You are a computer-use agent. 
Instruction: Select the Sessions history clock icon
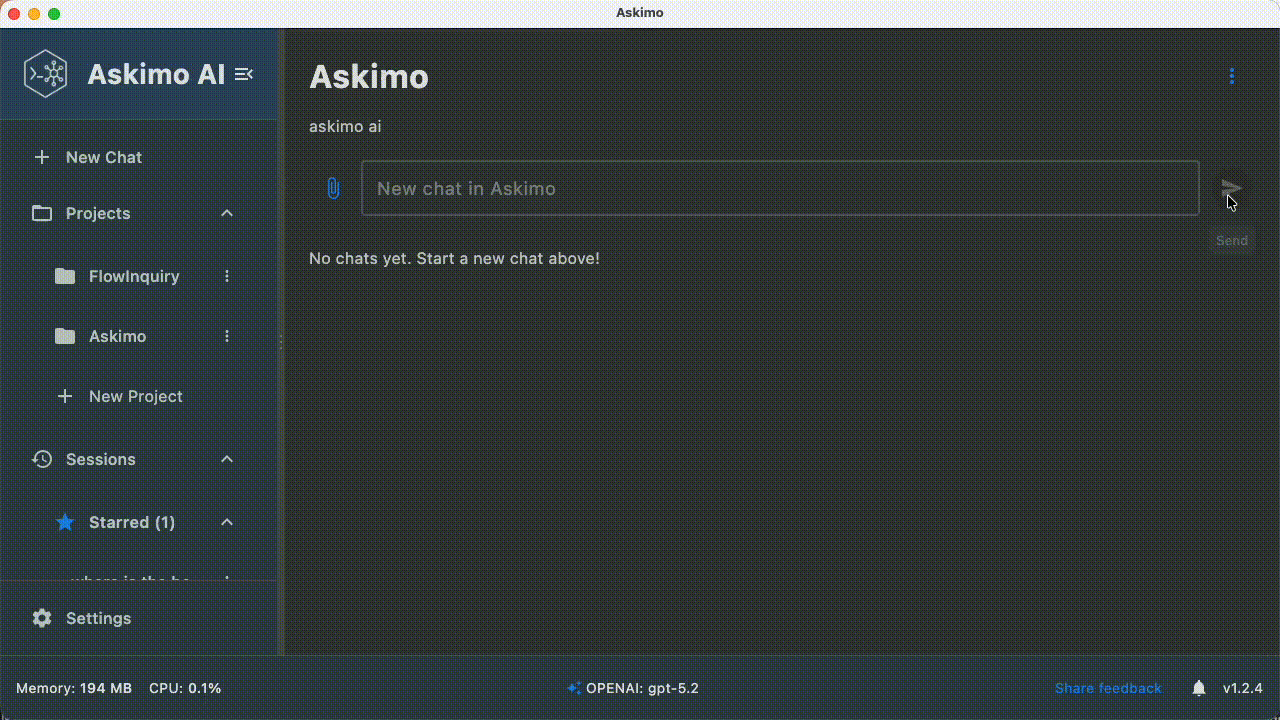tap(41, 459)
